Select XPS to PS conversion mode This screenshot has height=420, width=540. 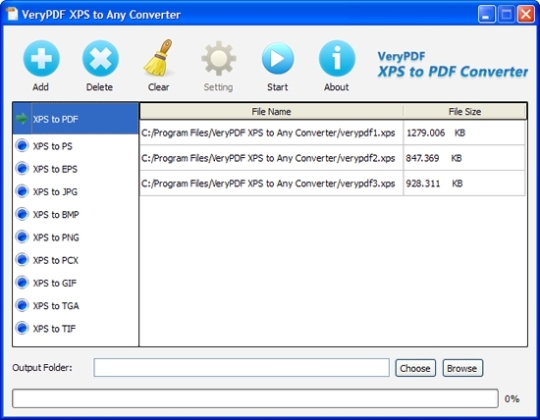tap(75, 146)
